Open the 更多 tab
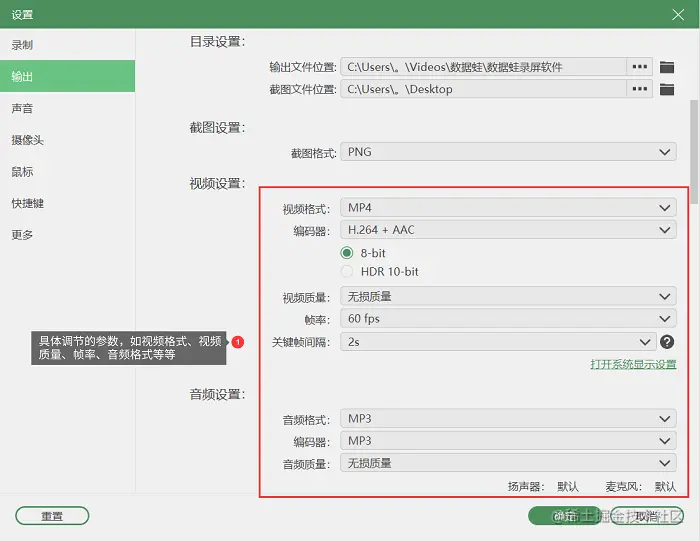Screen dimensions: 700x541 [67, 235]
